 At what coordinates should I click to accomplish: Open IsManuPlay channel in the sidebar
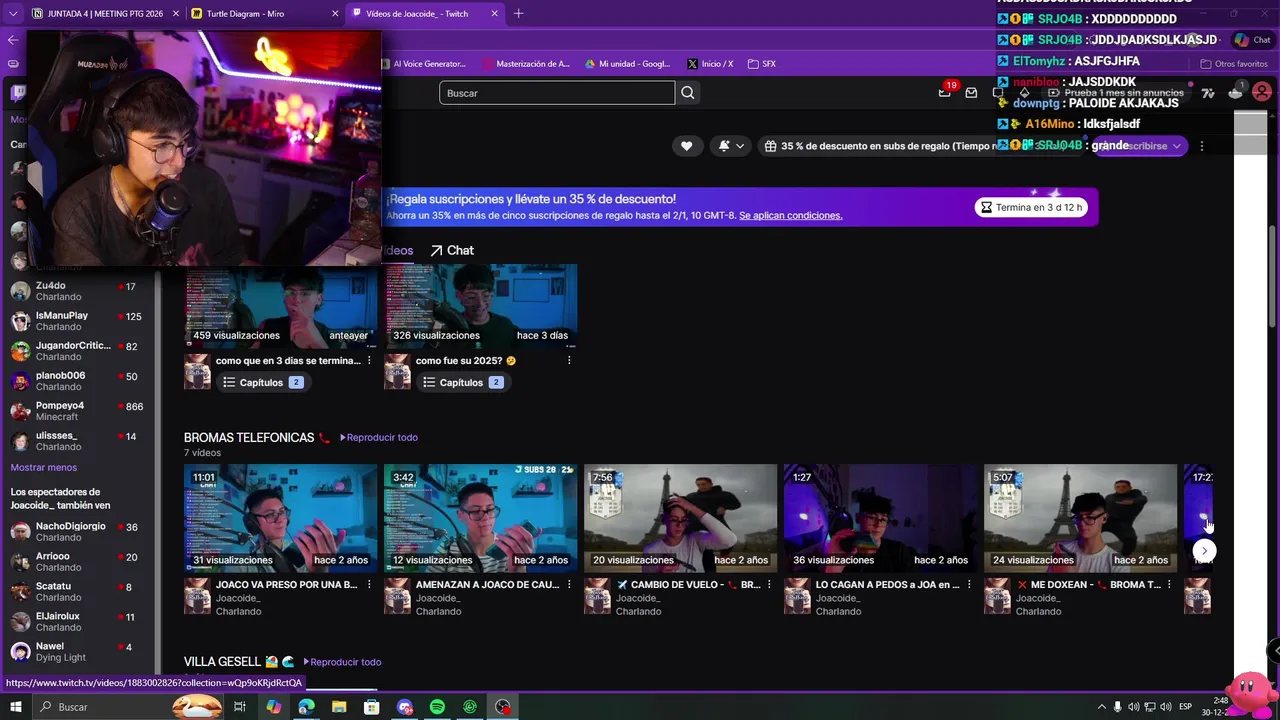point(78,321)
